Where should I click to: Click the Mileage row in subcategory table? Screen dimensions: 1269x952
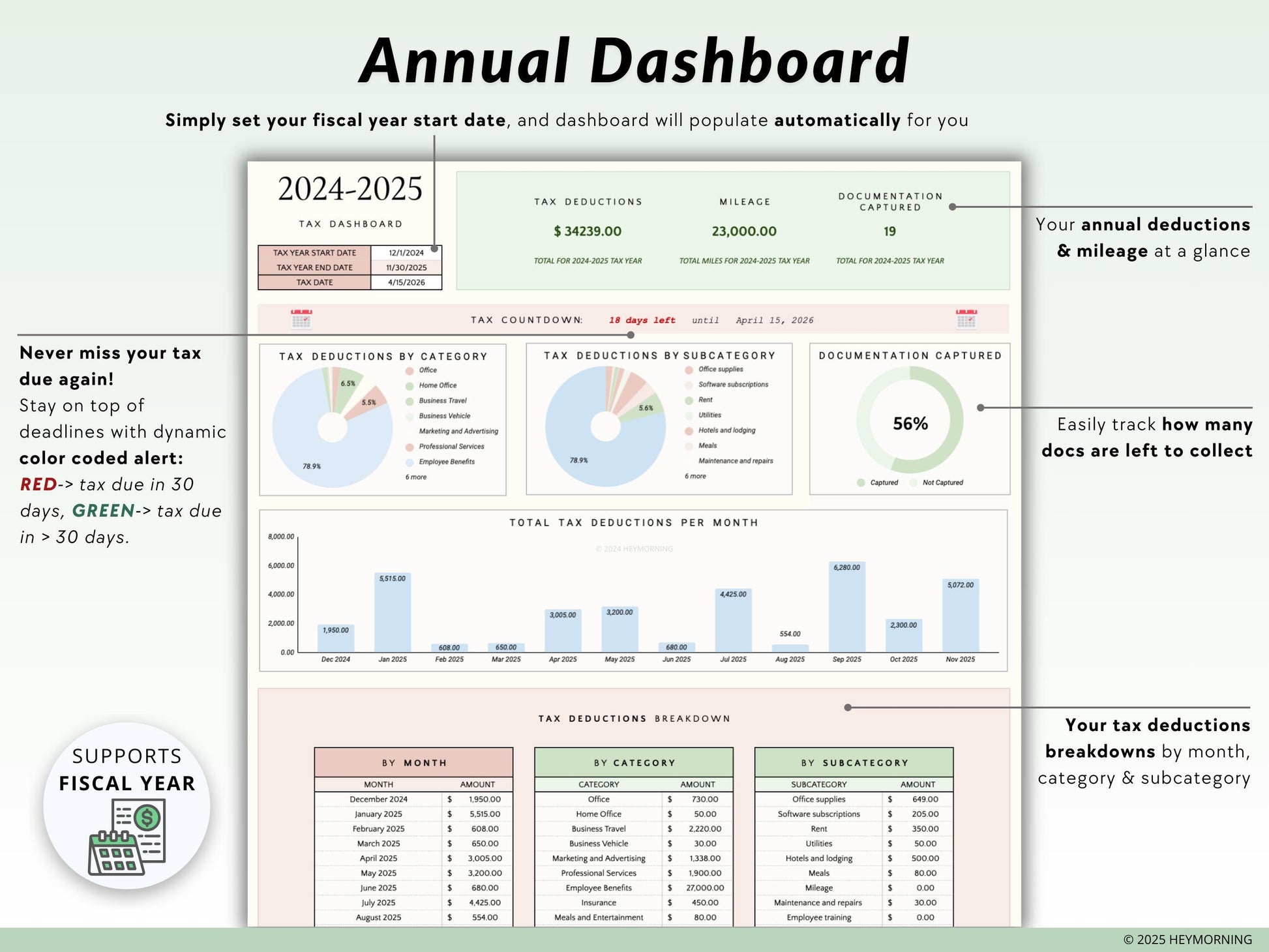point(854,888)
